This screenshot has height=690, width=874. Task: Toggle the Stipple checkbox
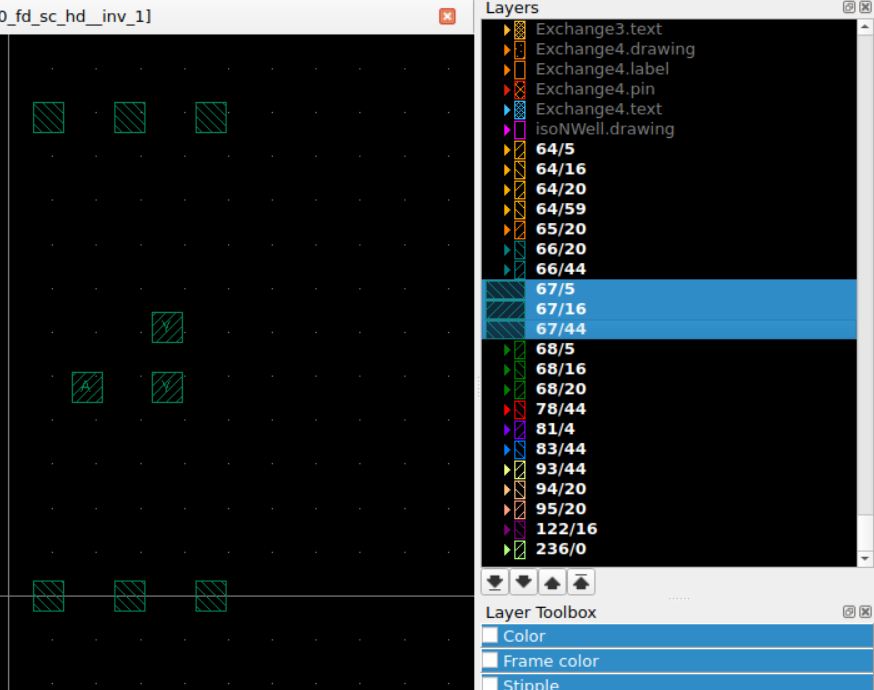[x=491, y=683]
